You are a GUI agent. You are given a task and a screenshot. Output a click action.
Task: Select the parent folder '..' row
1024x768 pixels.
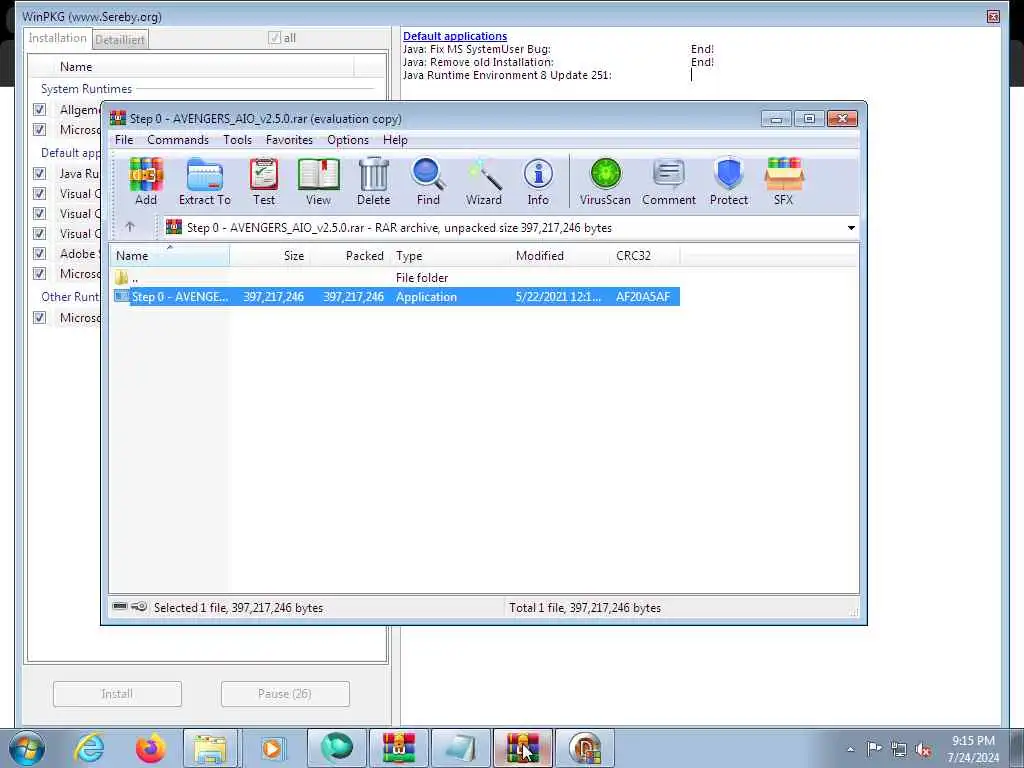[396, 278]
